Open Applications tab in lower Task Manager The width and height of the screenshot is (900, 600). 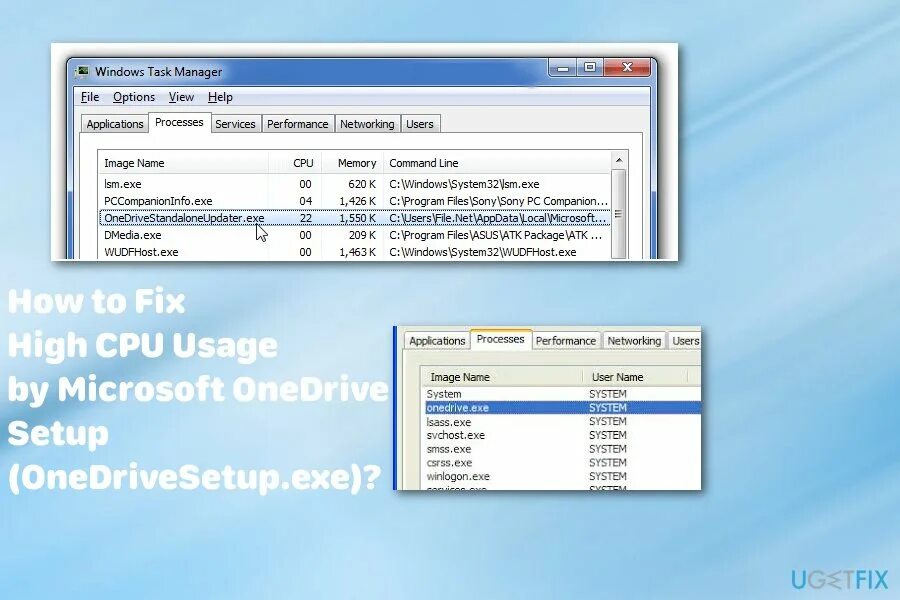pyautogui.click(x=437, y=341)
